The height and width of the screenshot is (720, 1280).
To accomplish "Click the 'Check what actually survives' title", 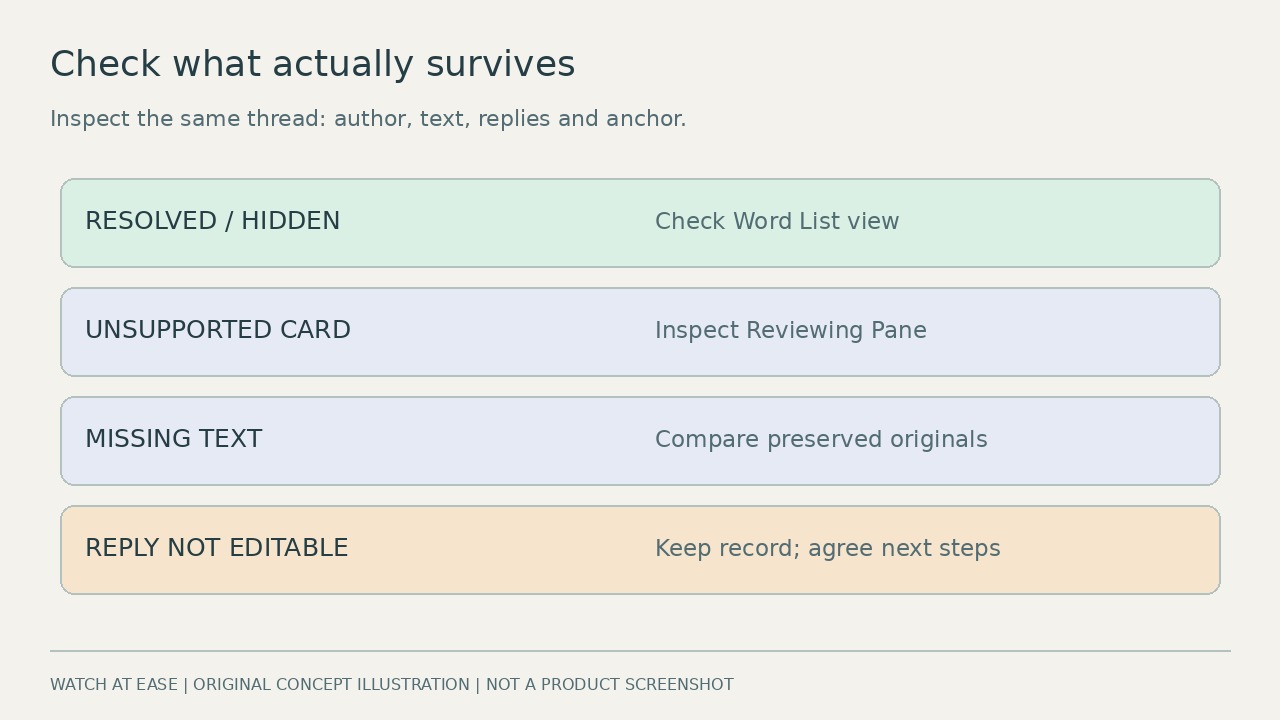I will pyautogui.click(x=313, y=64).
